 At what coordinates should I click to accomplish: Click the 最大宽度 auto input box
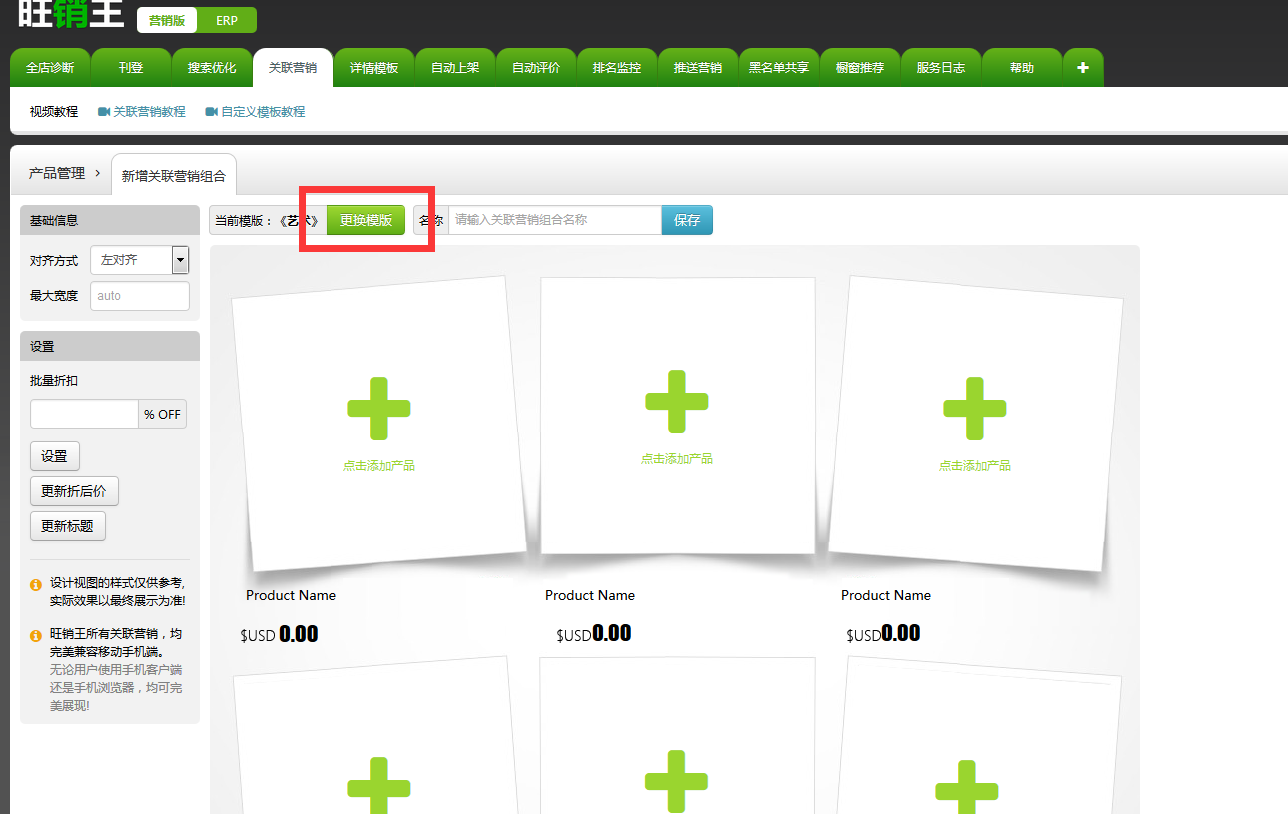(139, 296)
